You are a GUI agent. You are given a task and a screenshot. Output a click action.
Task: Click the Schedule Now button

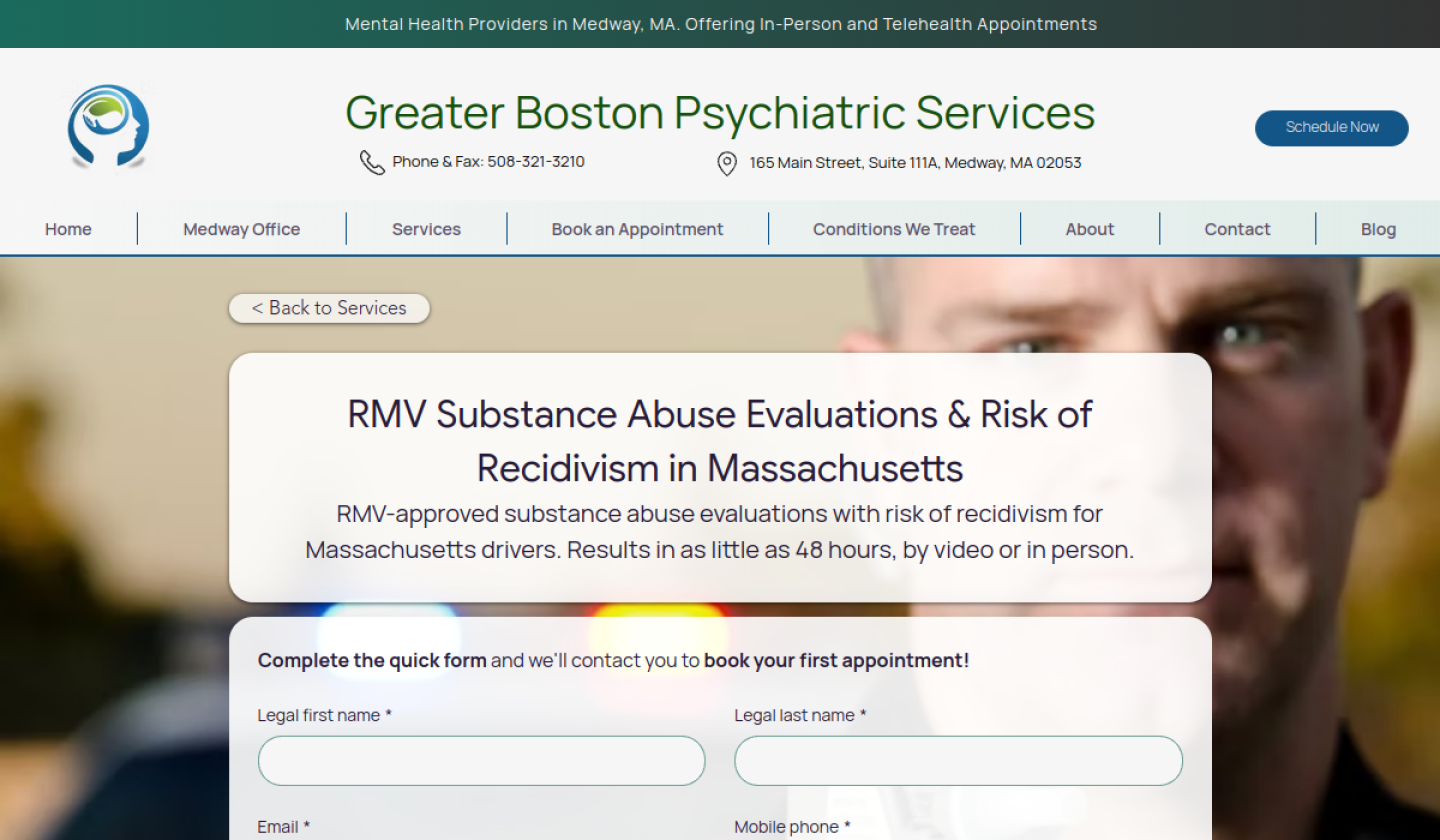1332,128
